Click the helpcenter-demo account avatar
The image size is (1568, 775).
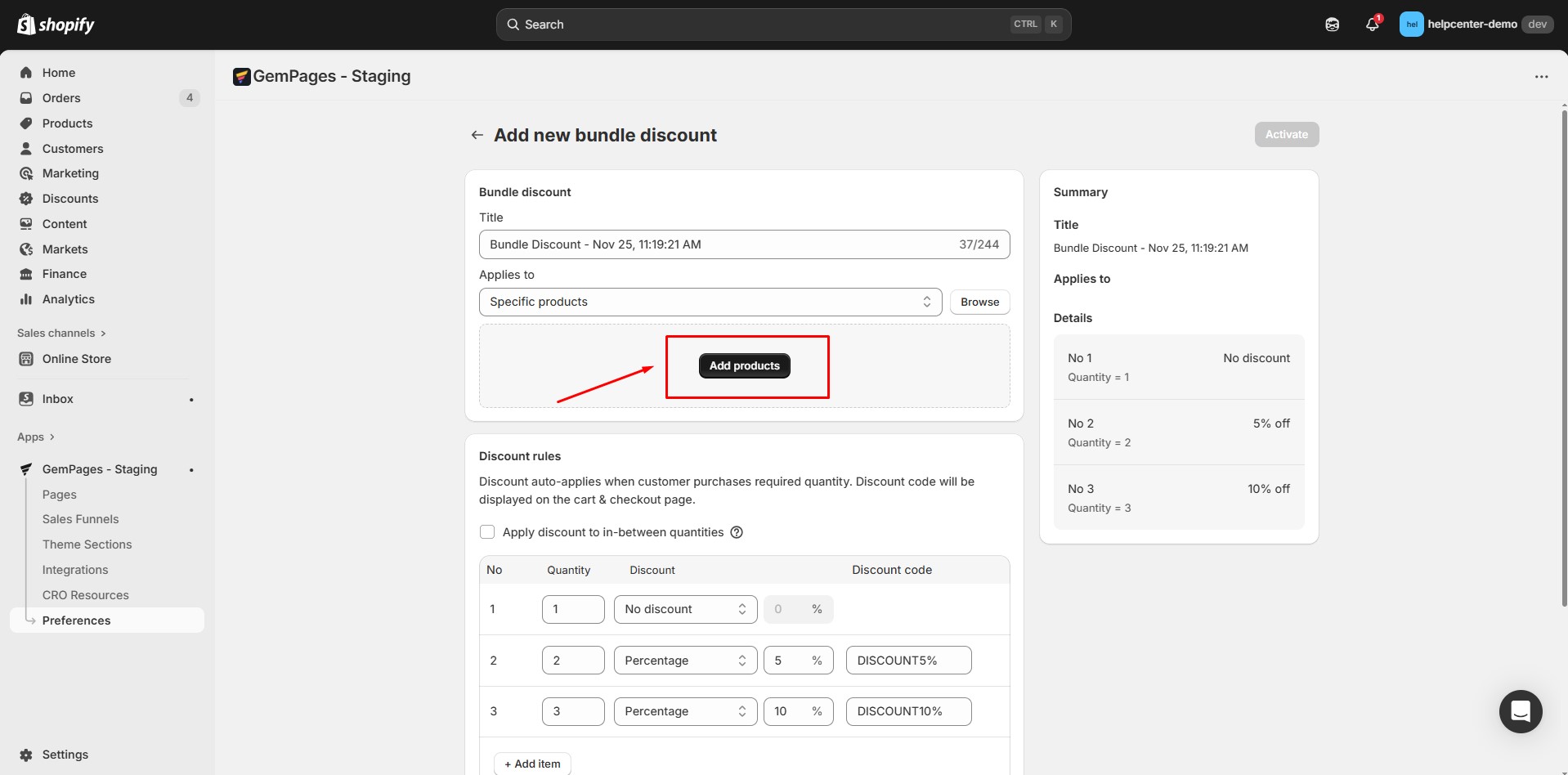click(1411, 25)
